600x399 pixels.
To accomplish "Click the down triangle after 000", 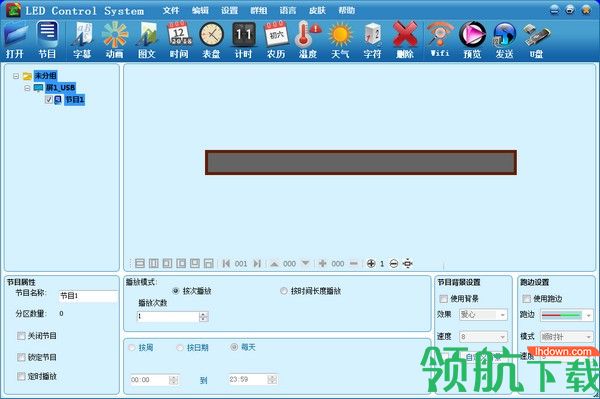I will point(305,263).
